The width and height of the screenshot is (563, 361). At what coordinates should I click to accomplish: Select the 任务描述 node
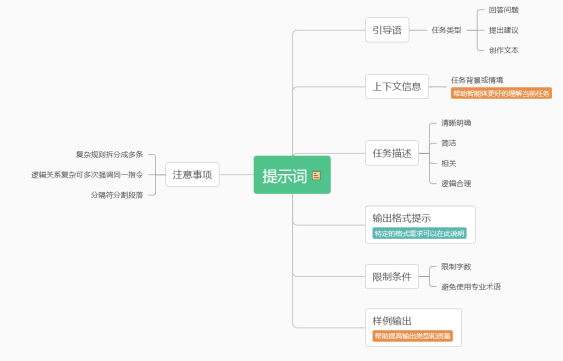tap(392, 153)
